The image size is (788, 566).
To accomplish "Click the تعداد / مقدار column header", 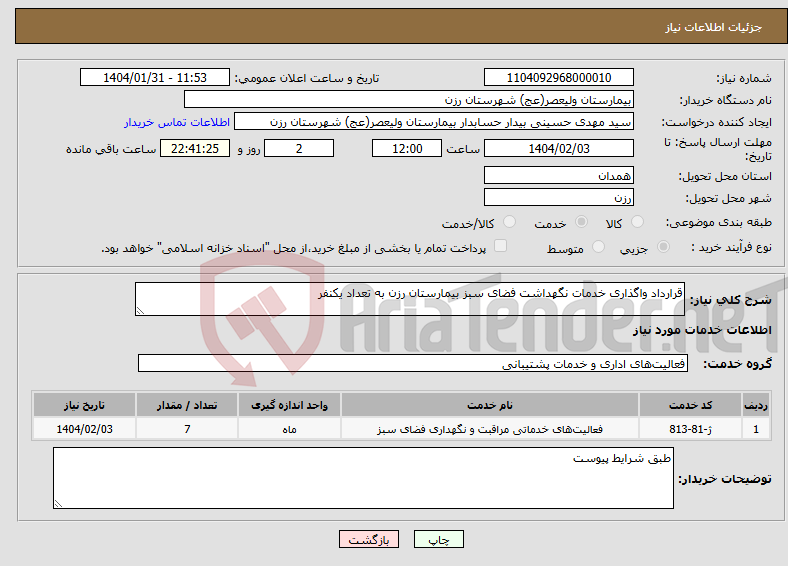I will [x=186, y=405].
